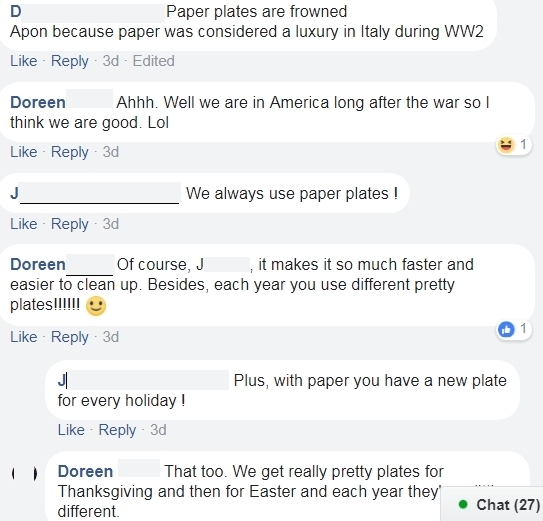Image resolution: width=543 pixels, height=521 pixels.
Task: Like Doreen's 'Of course' faster cleanup comment
Action: (24, 337)
